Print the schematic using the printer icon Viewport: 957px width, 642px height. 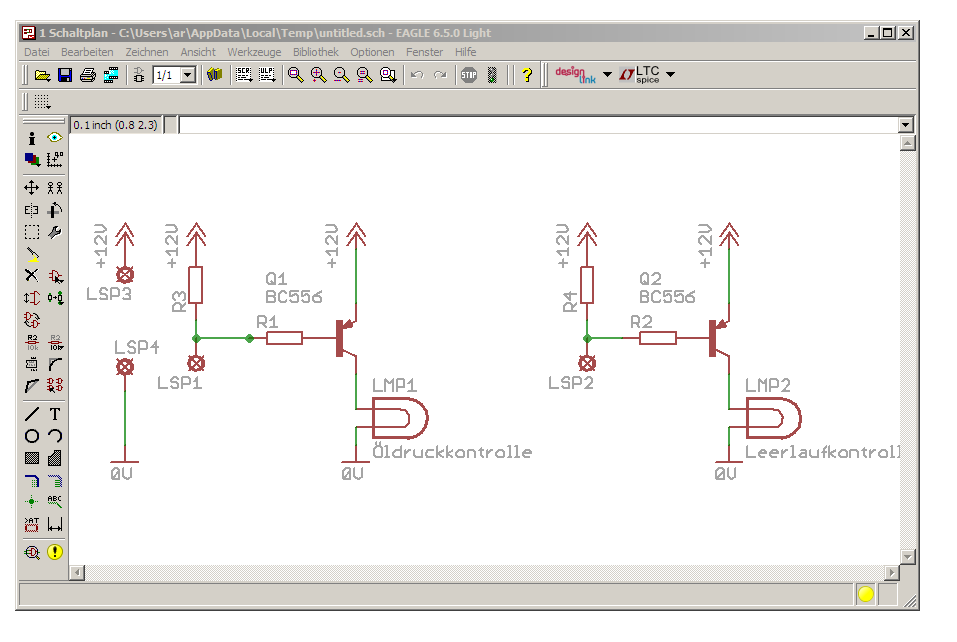pyautogui.click(x=88, y=75)
